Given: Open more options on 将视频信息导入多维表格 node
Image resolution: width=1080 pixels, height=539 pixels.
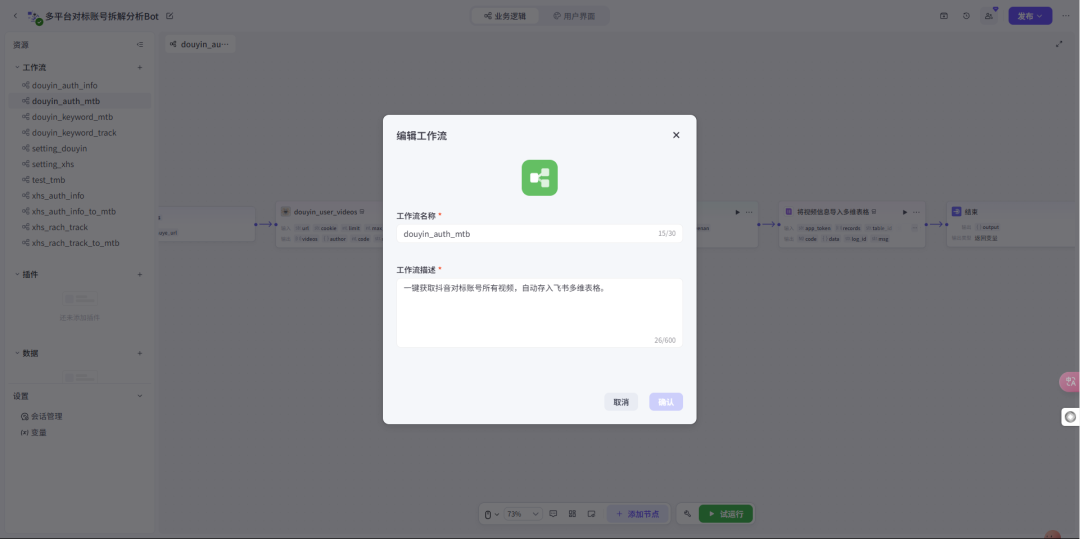Looking at the screenshot, I should pos(917,212).
